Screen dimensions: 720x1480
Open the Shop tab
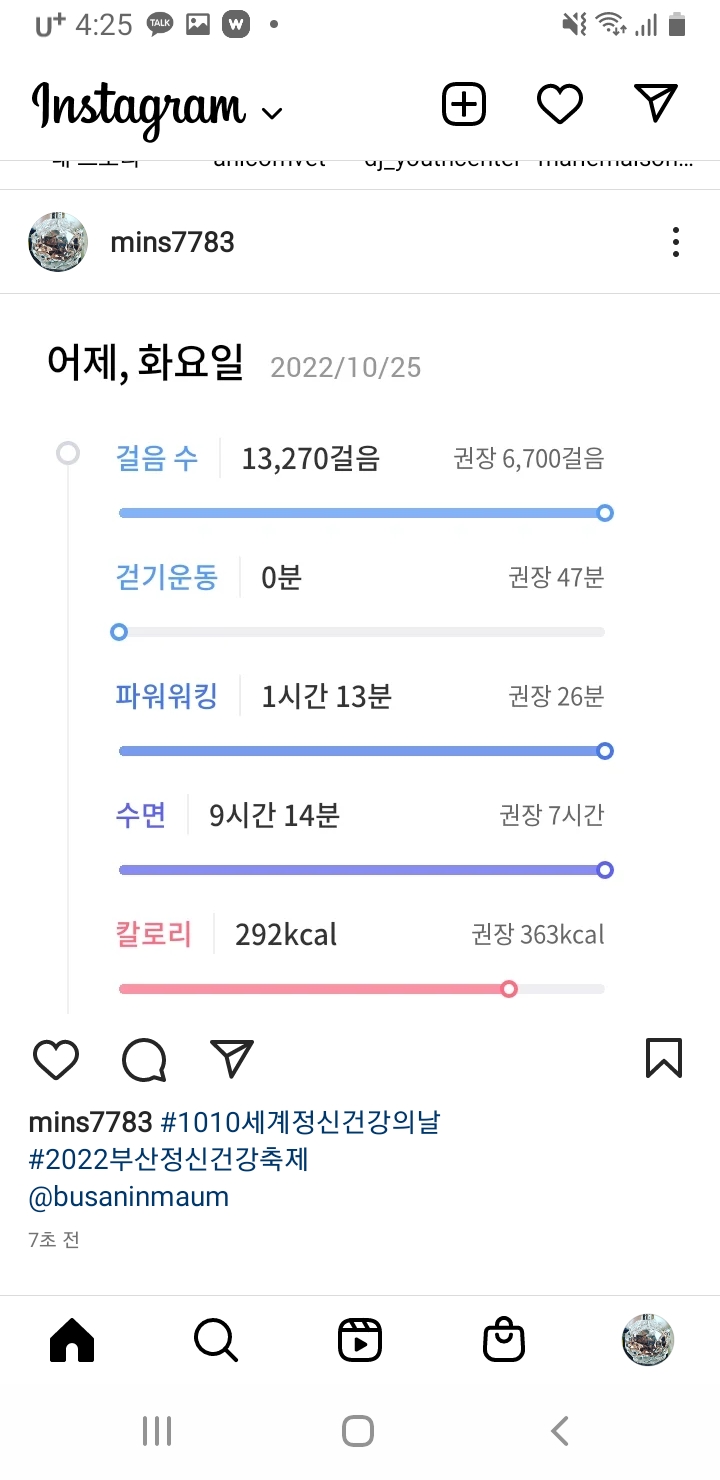tap(504, 1340)
